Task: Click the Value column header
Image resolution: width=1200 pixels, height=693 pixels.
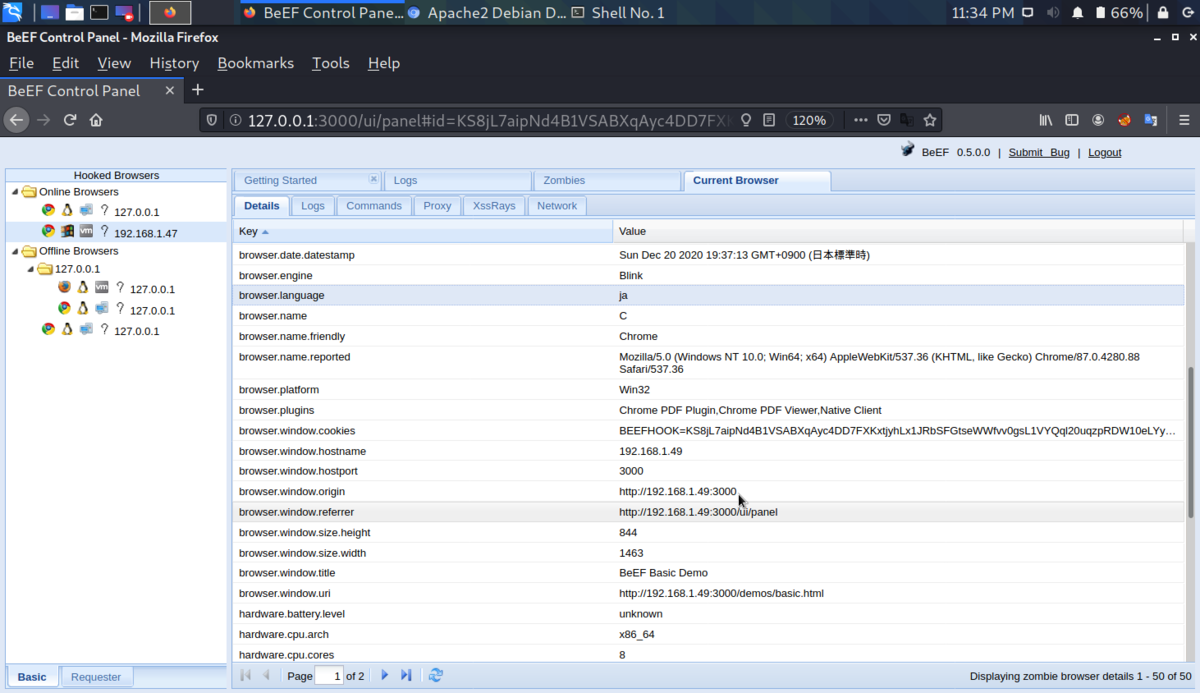Action: tap(898, 231)
